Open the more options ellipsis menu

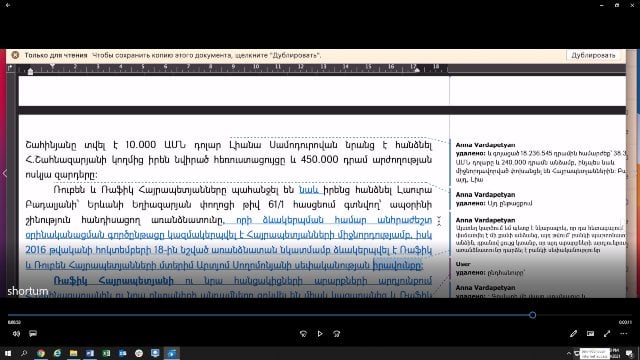624,333
